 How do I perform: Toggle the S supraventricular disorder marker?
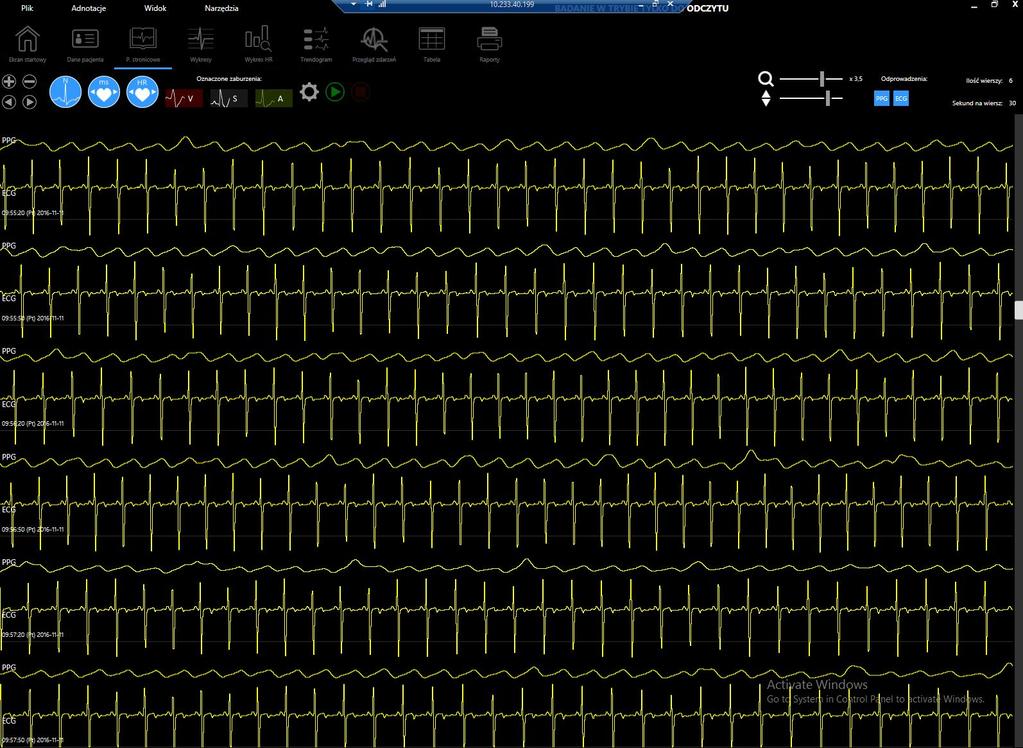tap(228, 99)
